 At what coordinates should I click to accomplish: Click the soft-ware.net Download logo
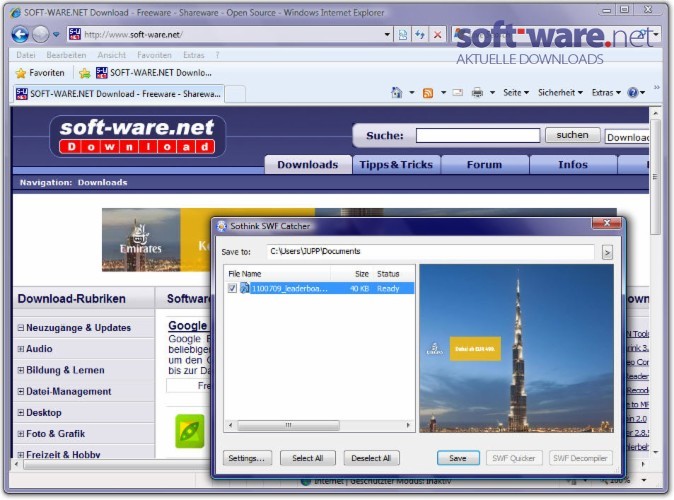pos(138,136)
